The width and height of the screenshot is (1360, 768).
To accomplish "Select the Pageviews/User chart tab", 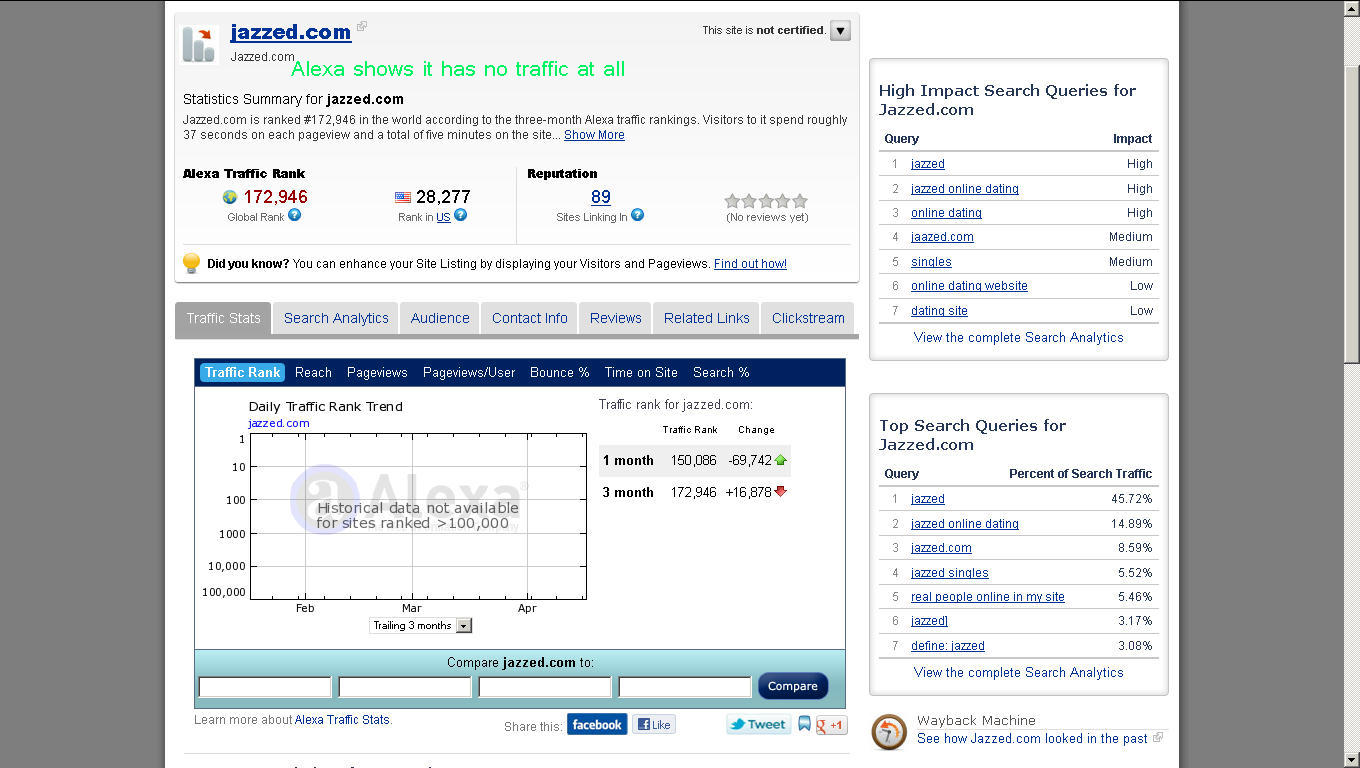I will [x=469, y=372].
